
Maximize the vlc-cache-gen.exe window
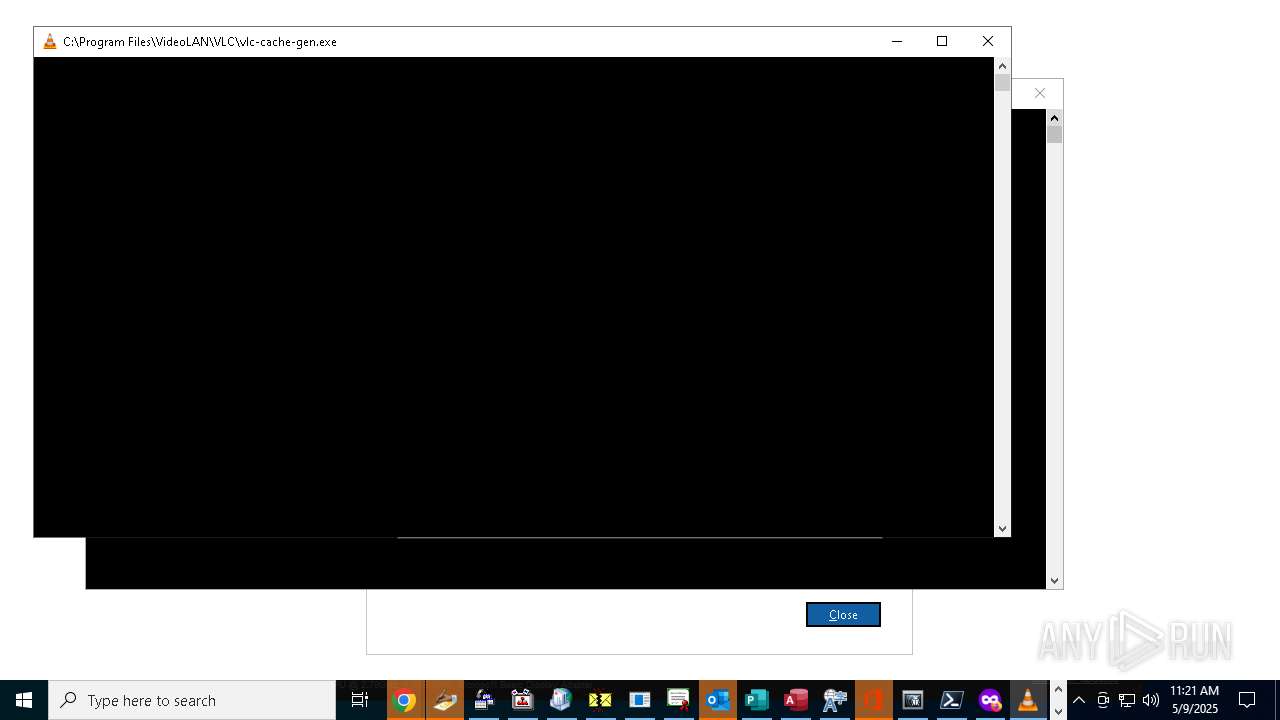click(x=942, y=41)
